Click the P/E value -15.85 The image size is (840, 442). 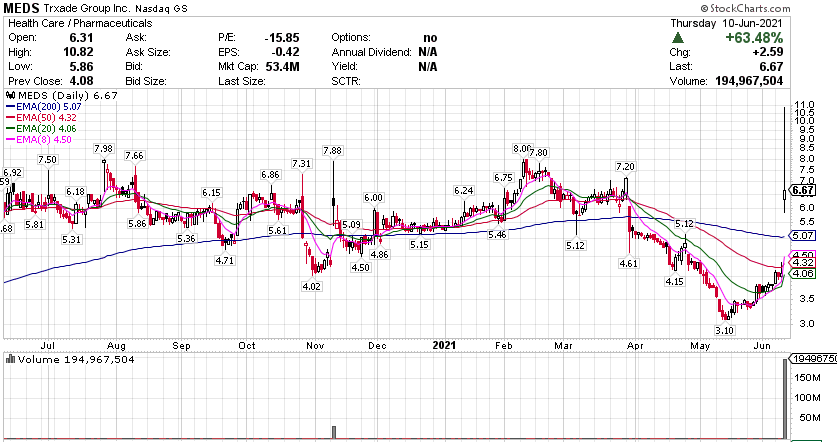(x=282, y=38)
